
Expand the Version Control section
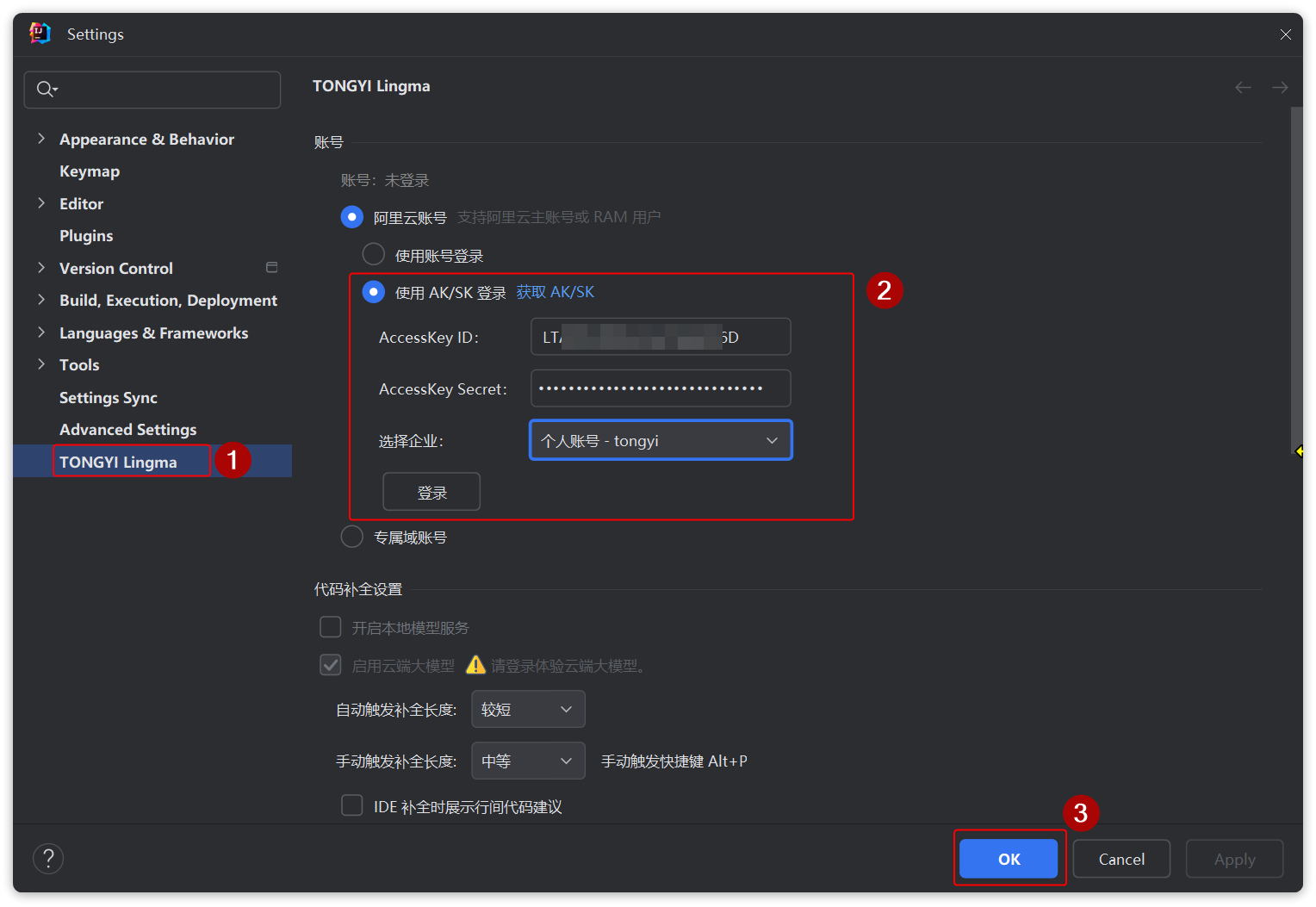41,267
